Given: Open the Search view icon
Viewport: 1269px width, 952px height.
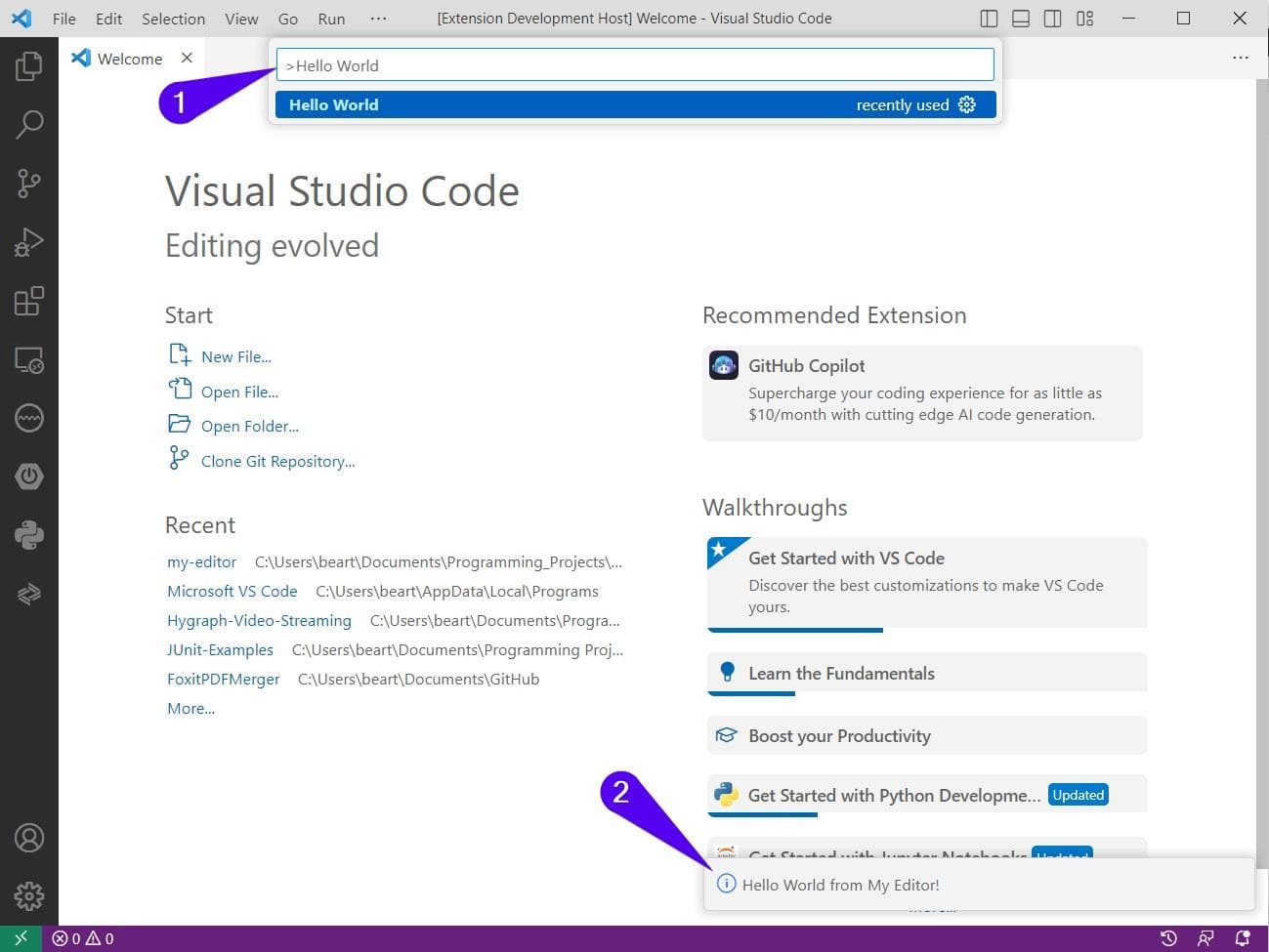Looking at the screenshot, I should coord(29,124).
